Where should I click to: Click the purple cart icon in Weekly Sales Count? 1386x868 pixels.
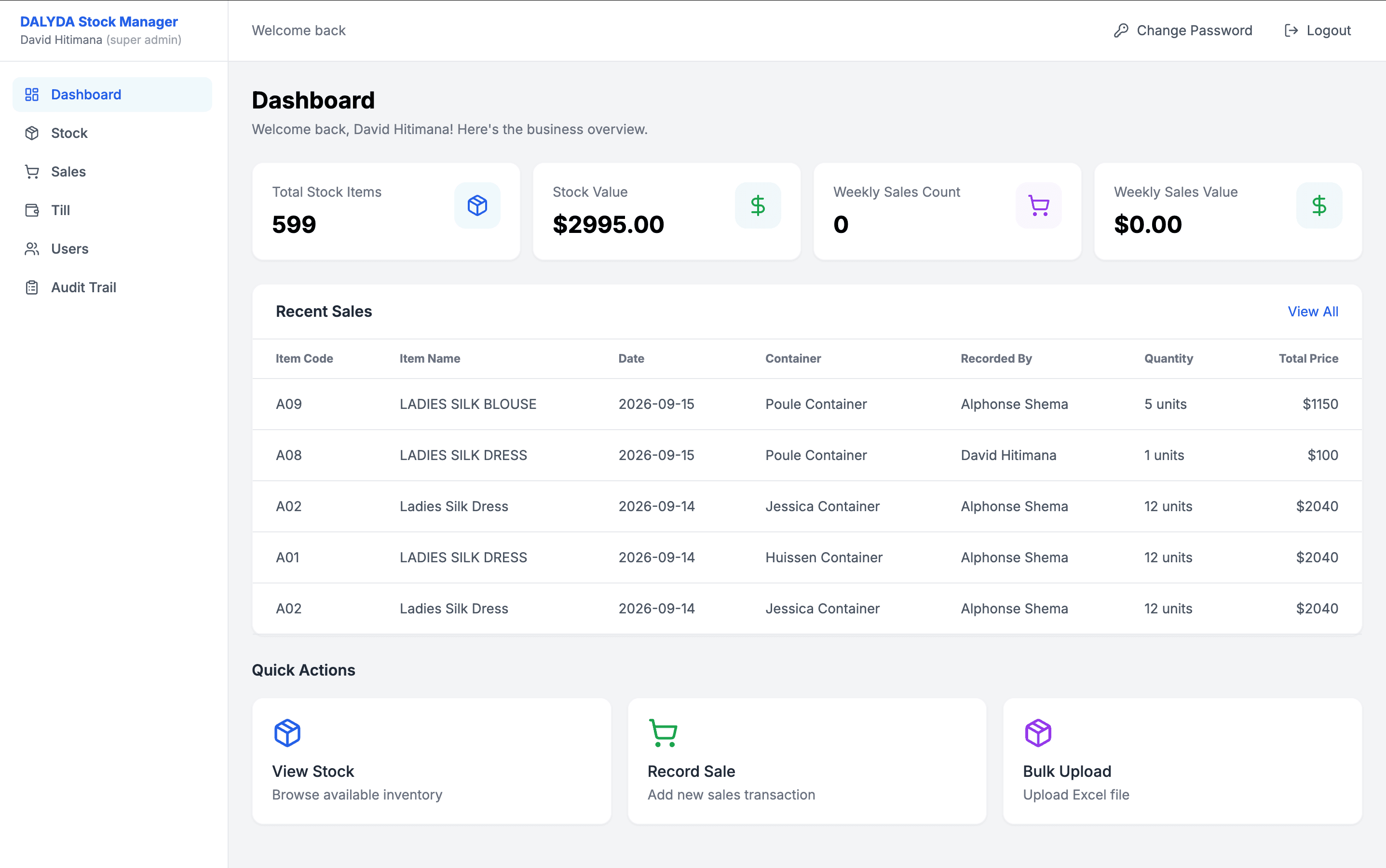click(x=1039, y=205)
